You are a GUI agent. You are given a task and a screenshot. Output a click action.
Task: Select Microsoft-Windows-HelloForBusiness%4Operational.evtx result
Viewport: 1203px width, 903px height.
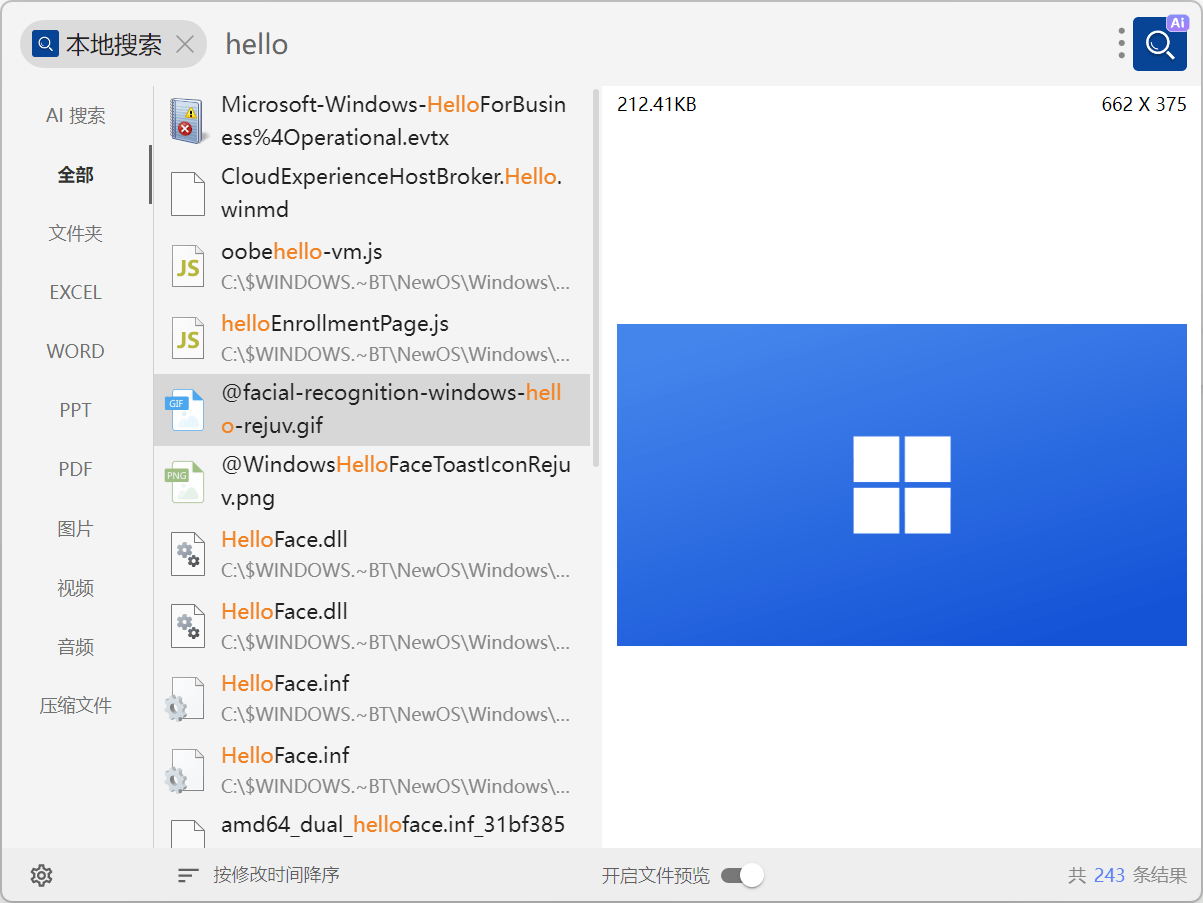pyautogui.click(x=372, y=121)
